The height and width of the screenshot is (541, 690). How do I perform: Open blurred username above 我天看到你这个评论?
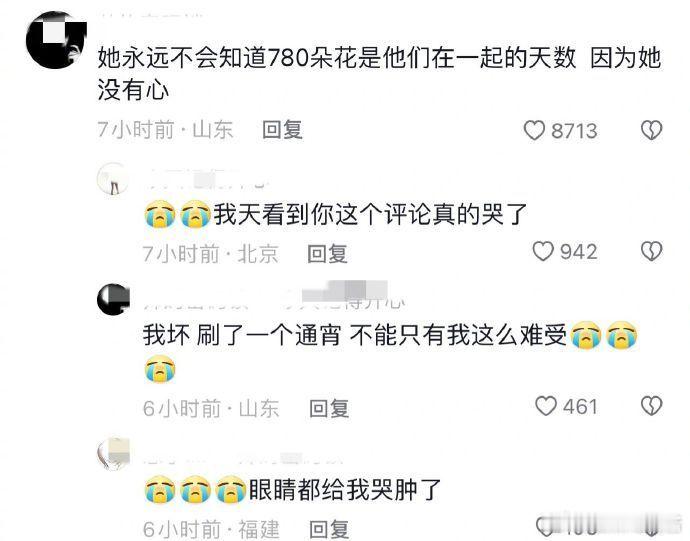[207, 180]
